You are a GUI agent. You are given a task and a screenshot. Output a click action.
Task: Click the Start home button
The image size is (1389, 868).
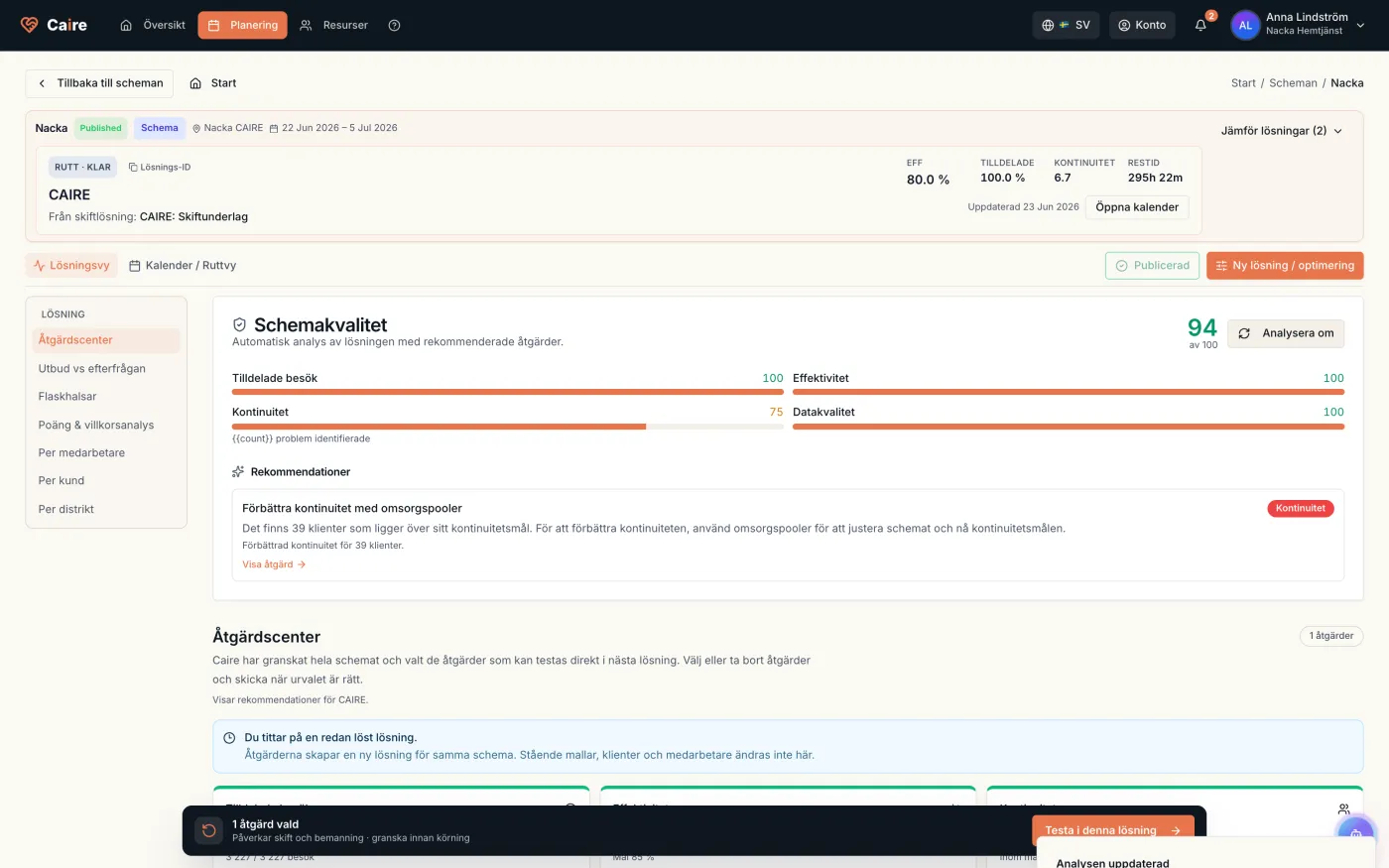point(213,83)
